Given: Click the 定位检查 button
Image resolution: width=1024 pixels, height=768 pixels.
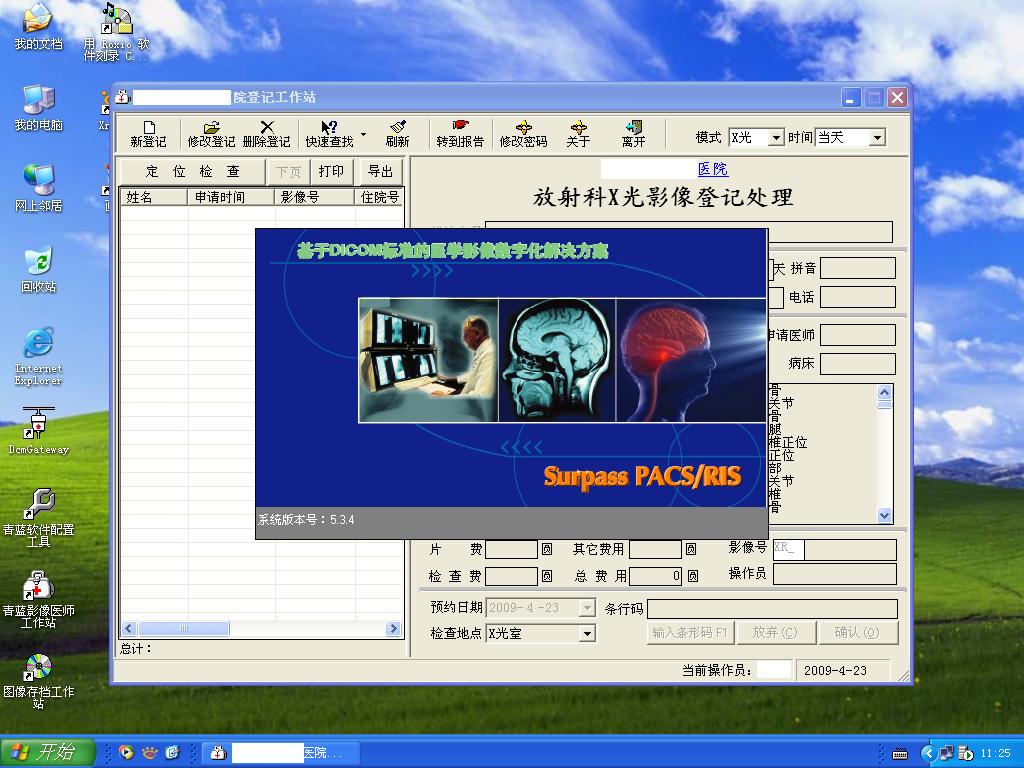Looking at the screenshot, I should click(x=192, y=172).
